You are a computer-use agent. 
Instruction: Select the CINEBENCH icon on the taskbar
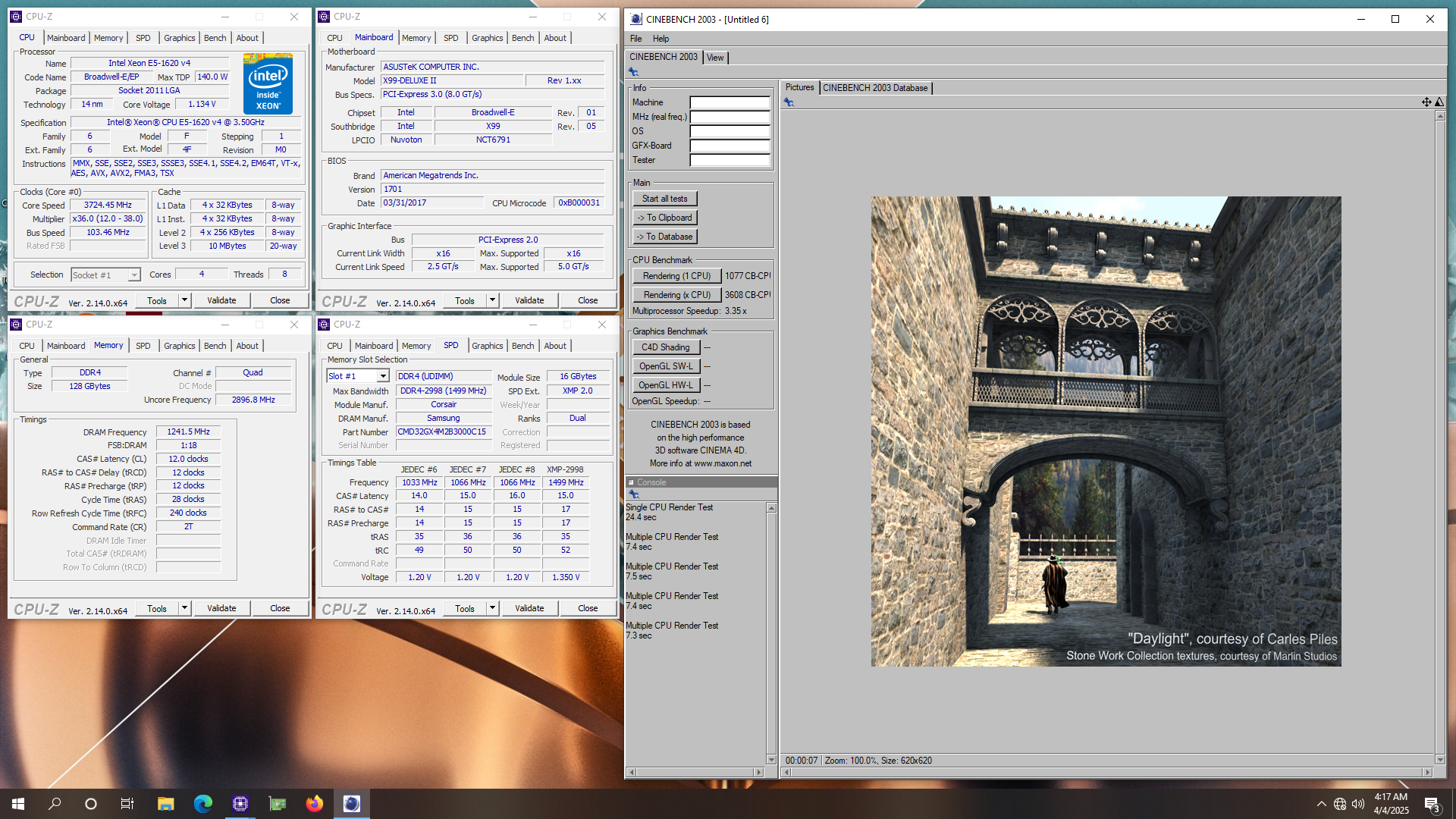tap(351, 804)
